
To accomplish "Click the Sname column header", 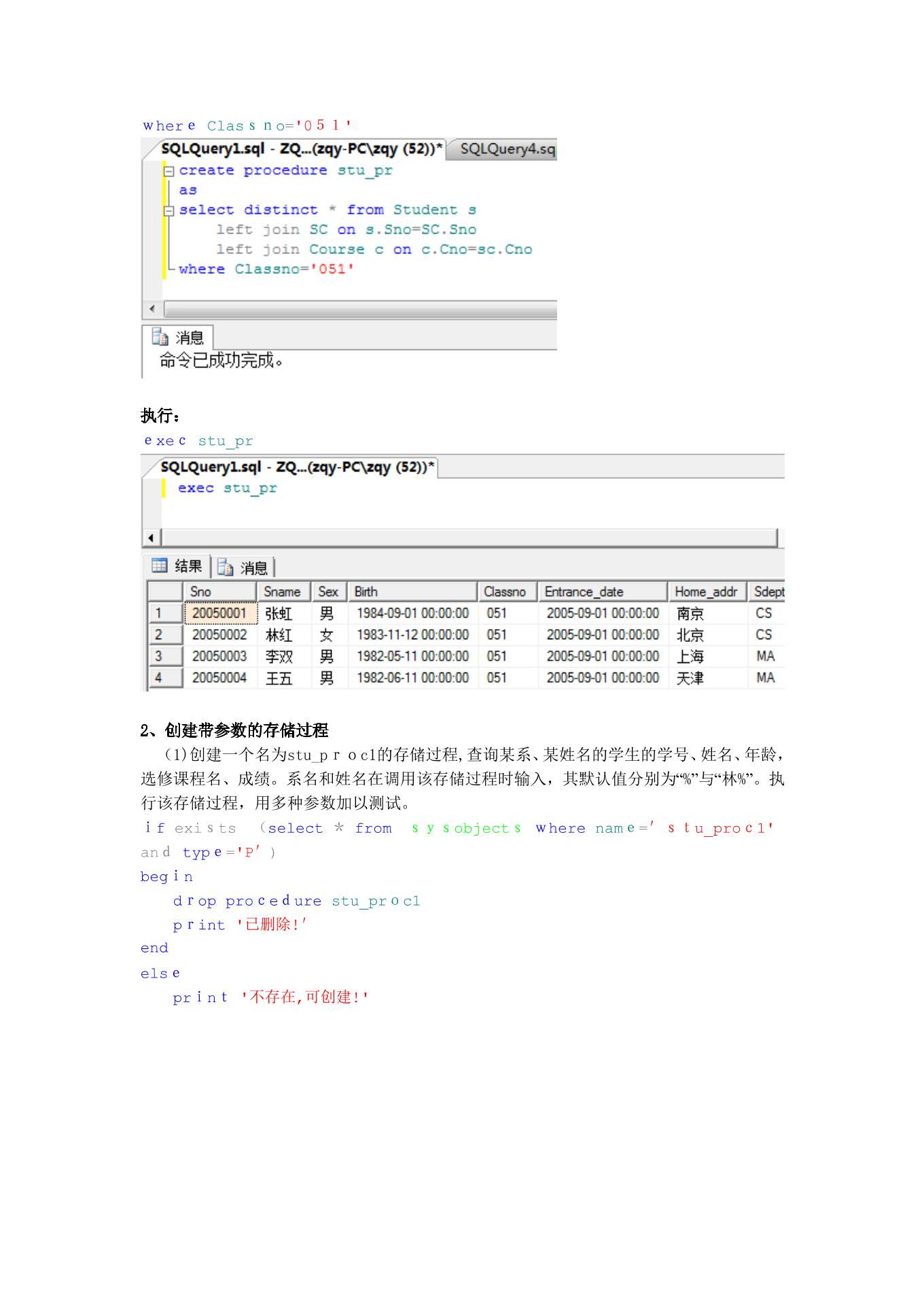I will (283, 592).
